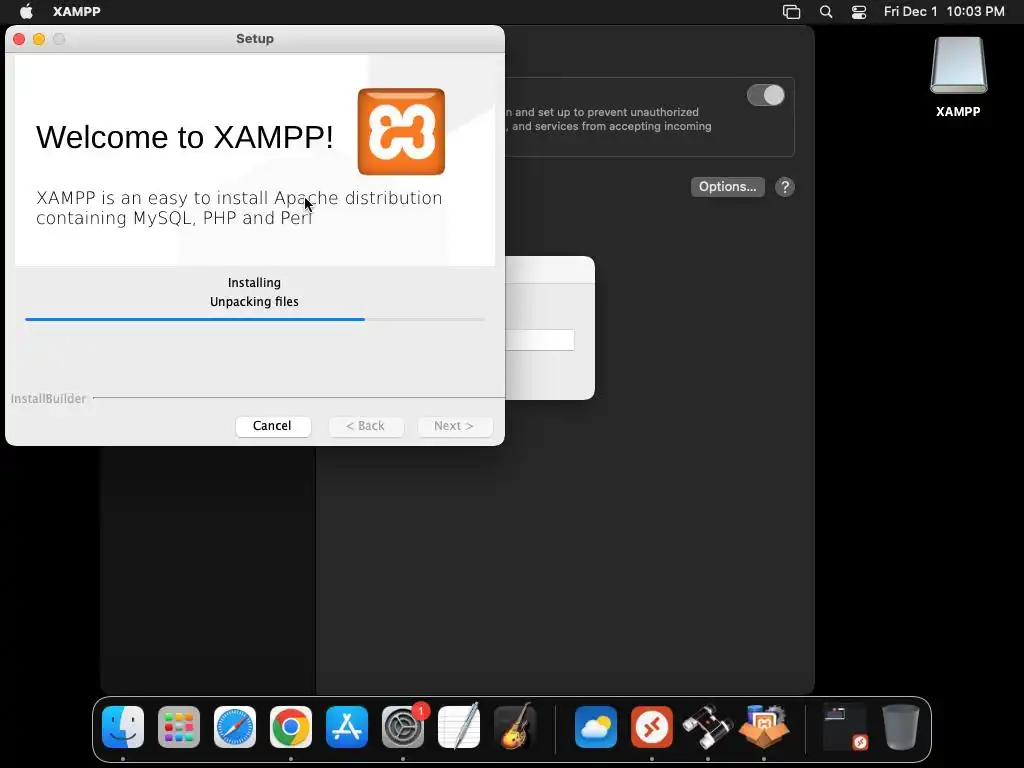Toggle the firewall switch in Settings window
The height and width of the screenshot is (768, 1024).
click(765, 95)
